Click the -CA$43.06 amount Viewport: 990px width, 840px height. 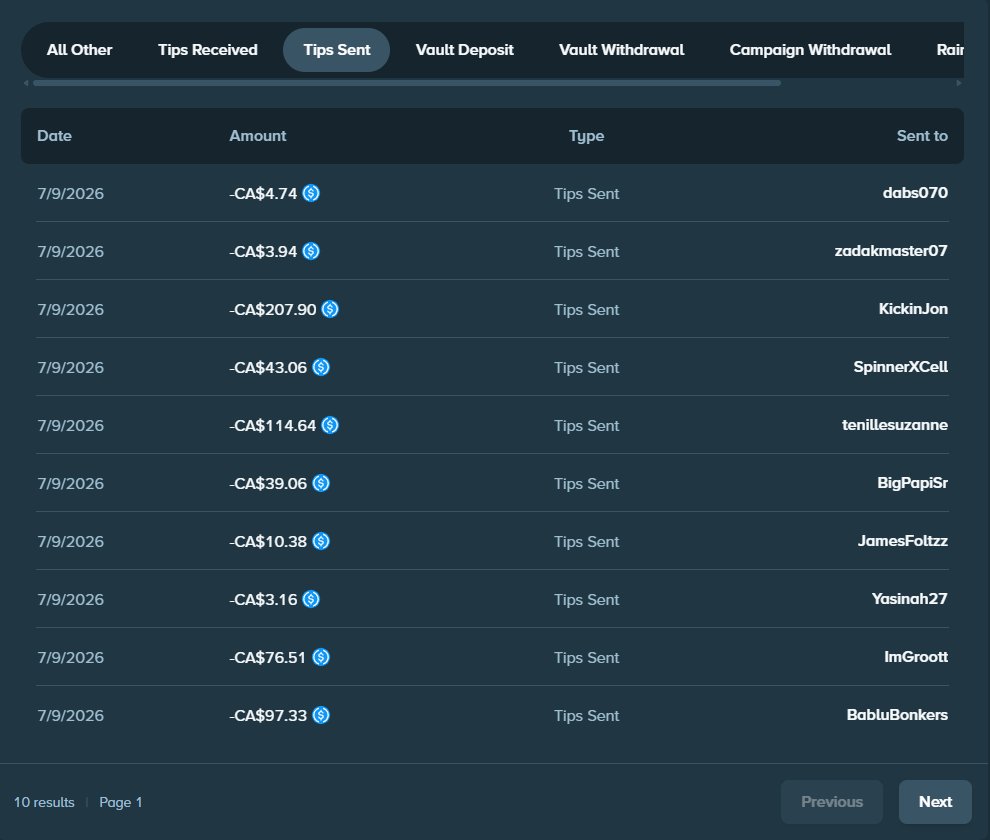[x=268, y=368]
